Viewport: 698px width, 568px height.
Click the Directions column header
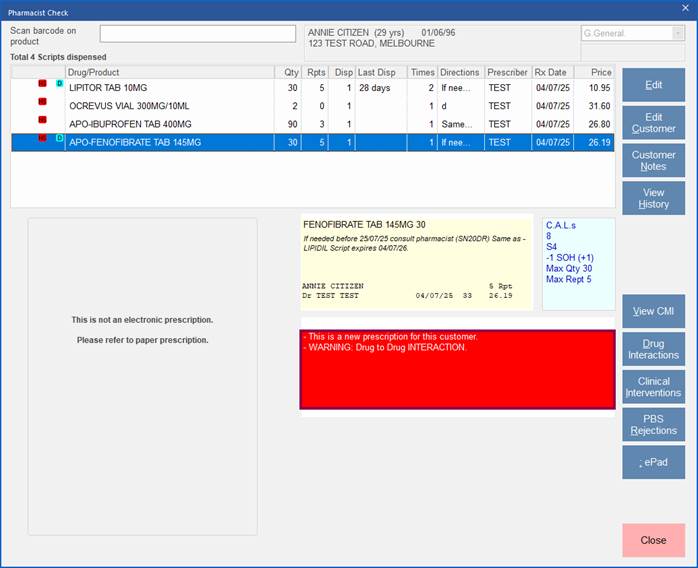[461, 72]
